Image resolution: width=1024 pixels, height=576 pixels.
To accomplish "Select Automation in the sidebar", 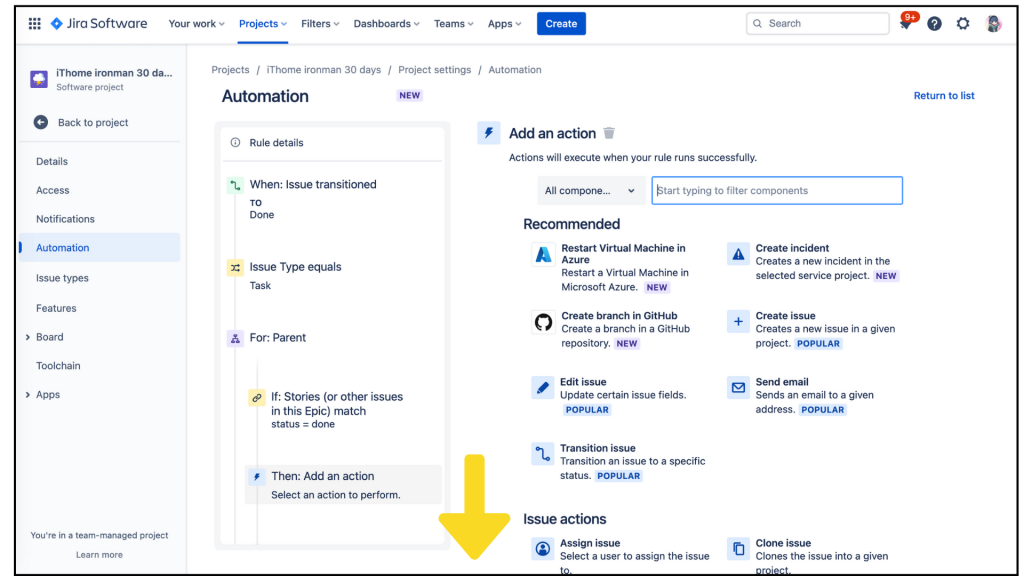I will pos(99,248).
